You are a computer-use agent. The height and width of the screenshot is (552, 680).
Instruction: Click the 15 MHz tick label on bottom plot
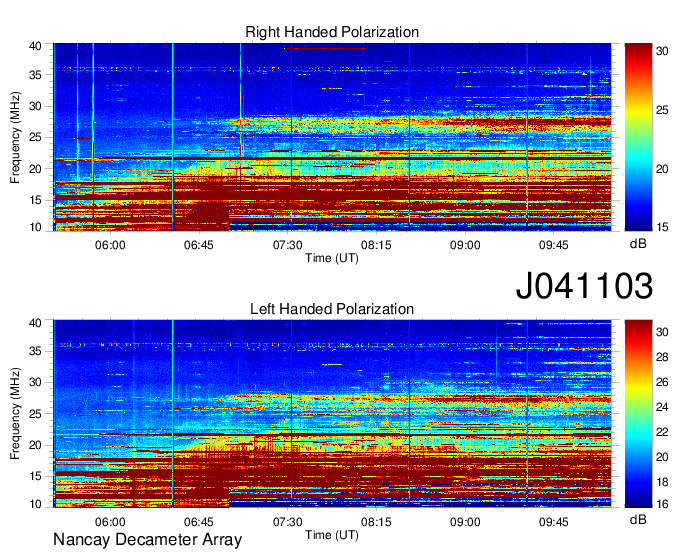[x=35, y=476]
